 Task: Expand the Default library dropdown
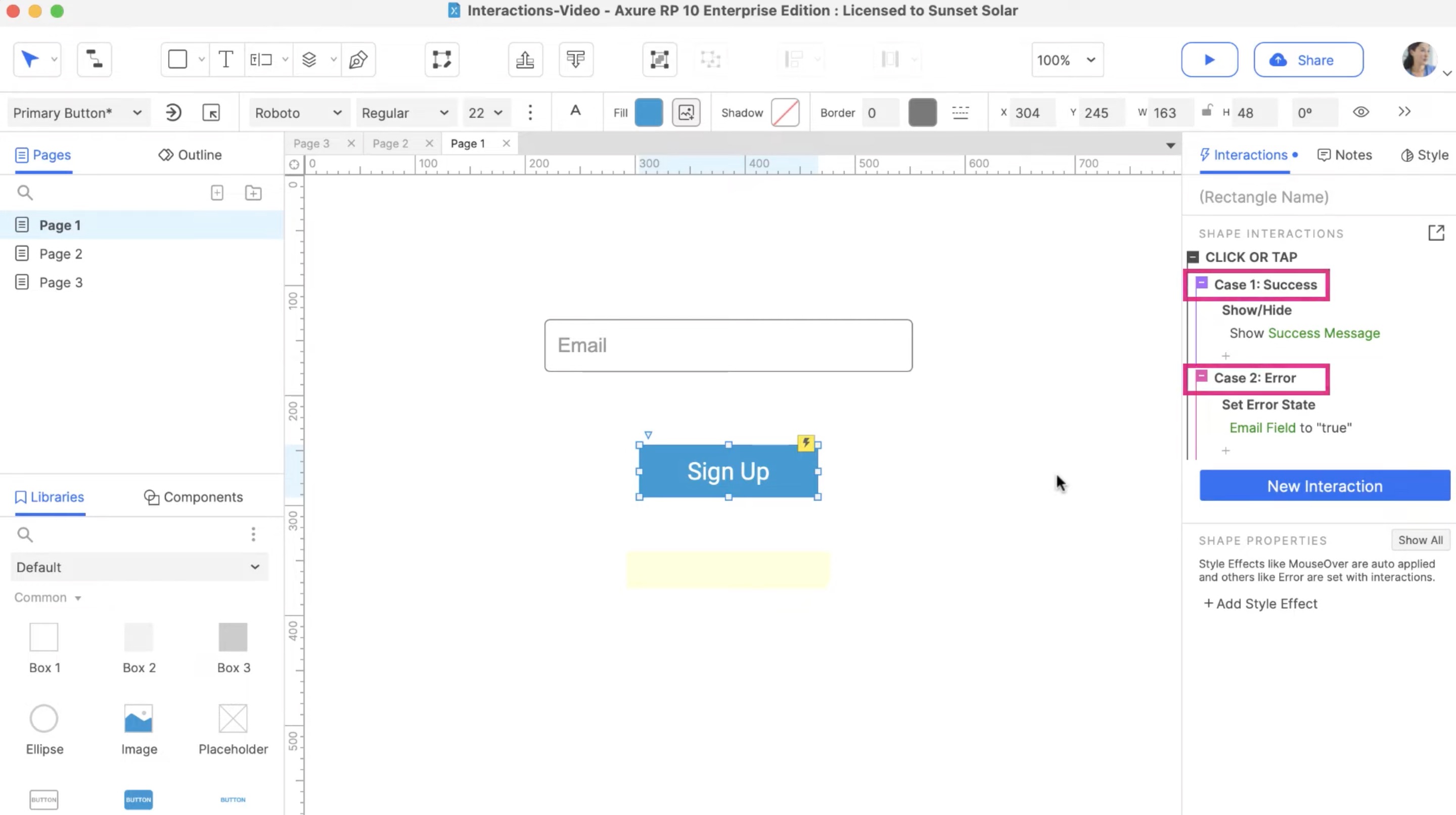point(139,567)
